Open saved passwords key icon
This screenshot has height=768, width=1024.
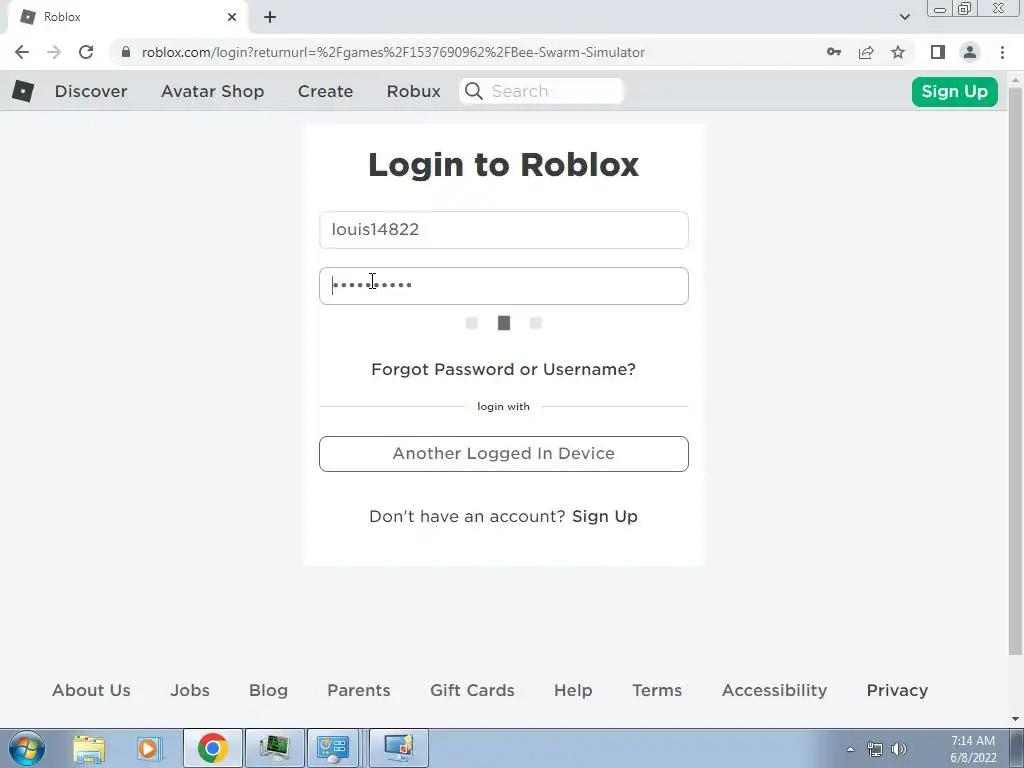tap(833, 52)
